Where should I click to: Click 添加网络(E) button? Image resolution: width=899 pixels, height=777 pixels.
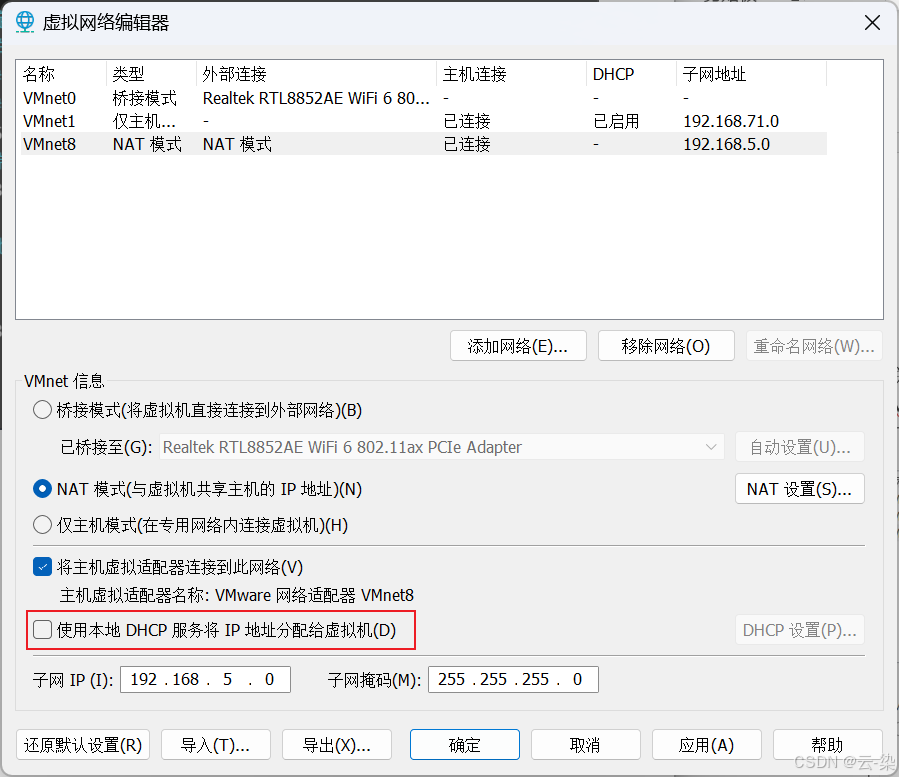click(x=518, y=346)
